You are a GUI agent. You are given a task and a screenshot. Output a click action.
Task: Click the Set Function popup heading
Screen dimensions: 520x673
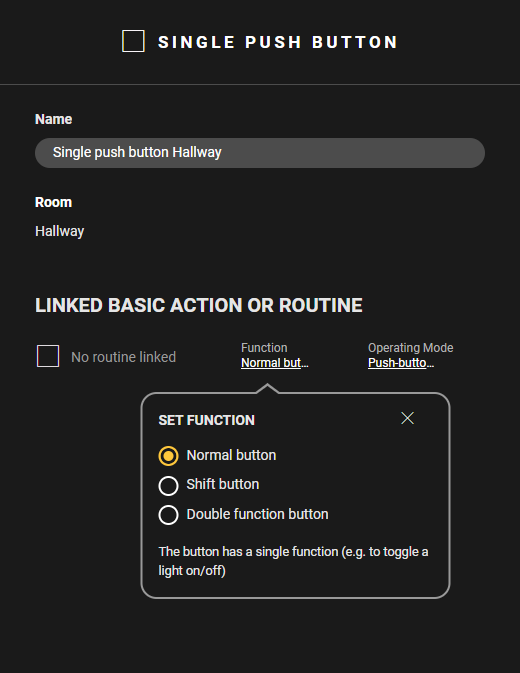[x=206, y=420]
